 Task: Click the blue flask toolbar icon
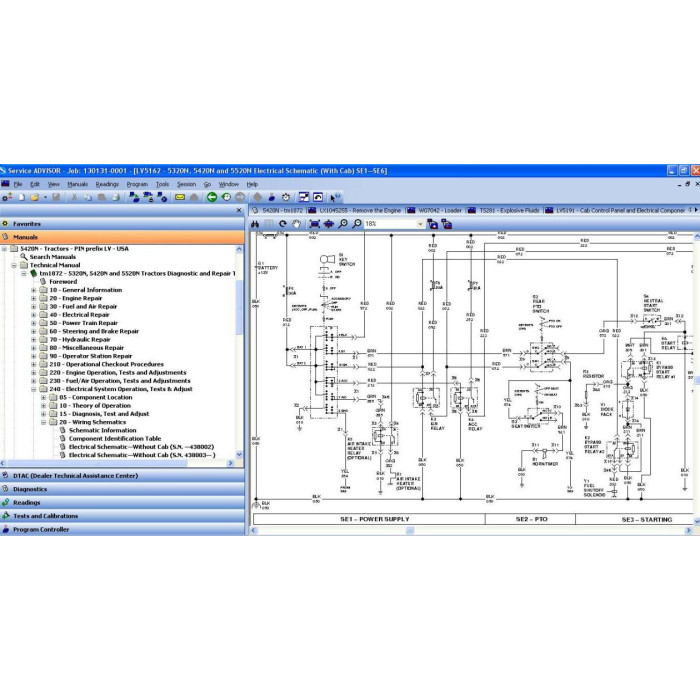271,197
